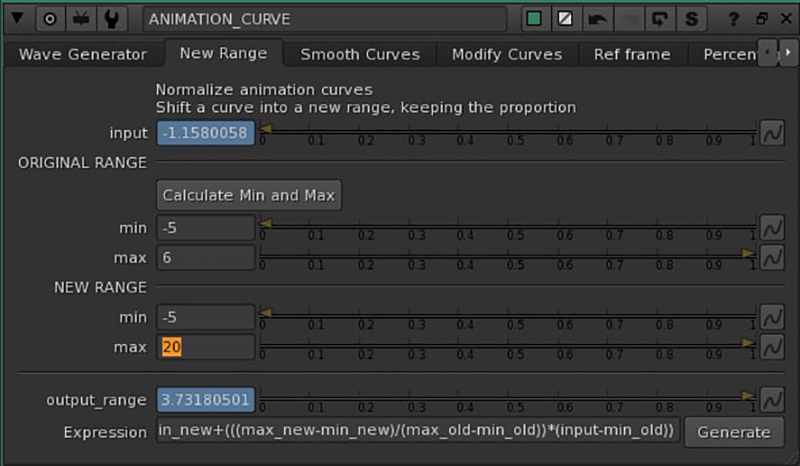This screenshot has width=800, height=466.
Task: Select the Modify Curves tab
Action: click(507, 54)
